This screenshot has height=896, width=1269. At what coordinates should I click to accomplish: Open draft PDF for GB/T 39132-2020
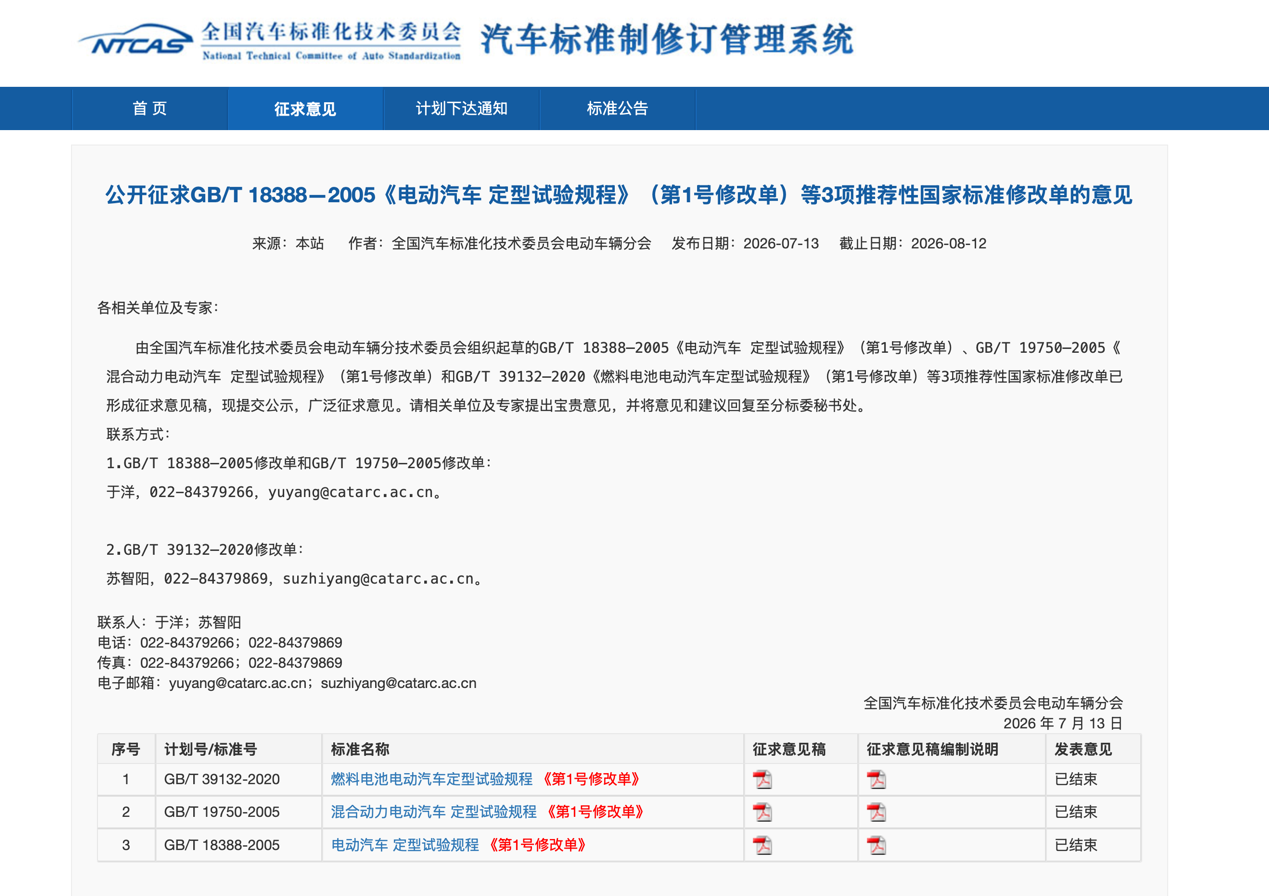click(x=763, y=780)
